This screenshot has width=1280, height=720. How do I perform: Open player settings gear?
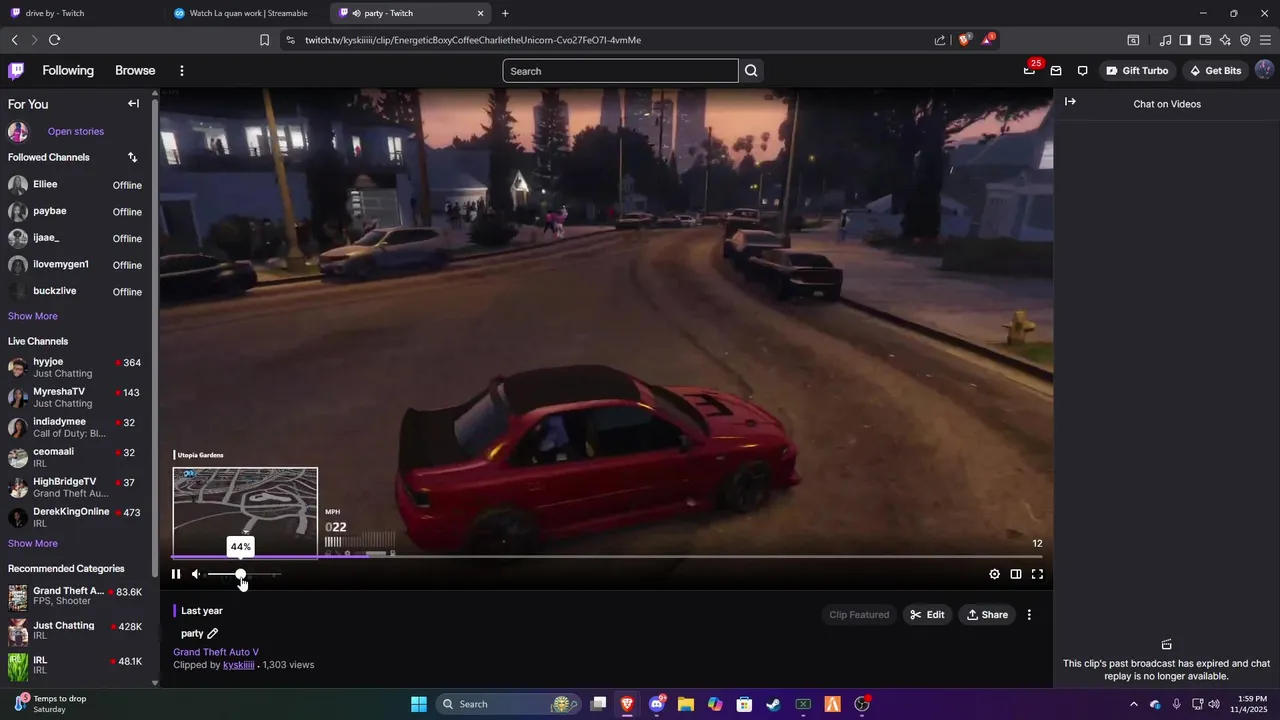coord(994,574)
